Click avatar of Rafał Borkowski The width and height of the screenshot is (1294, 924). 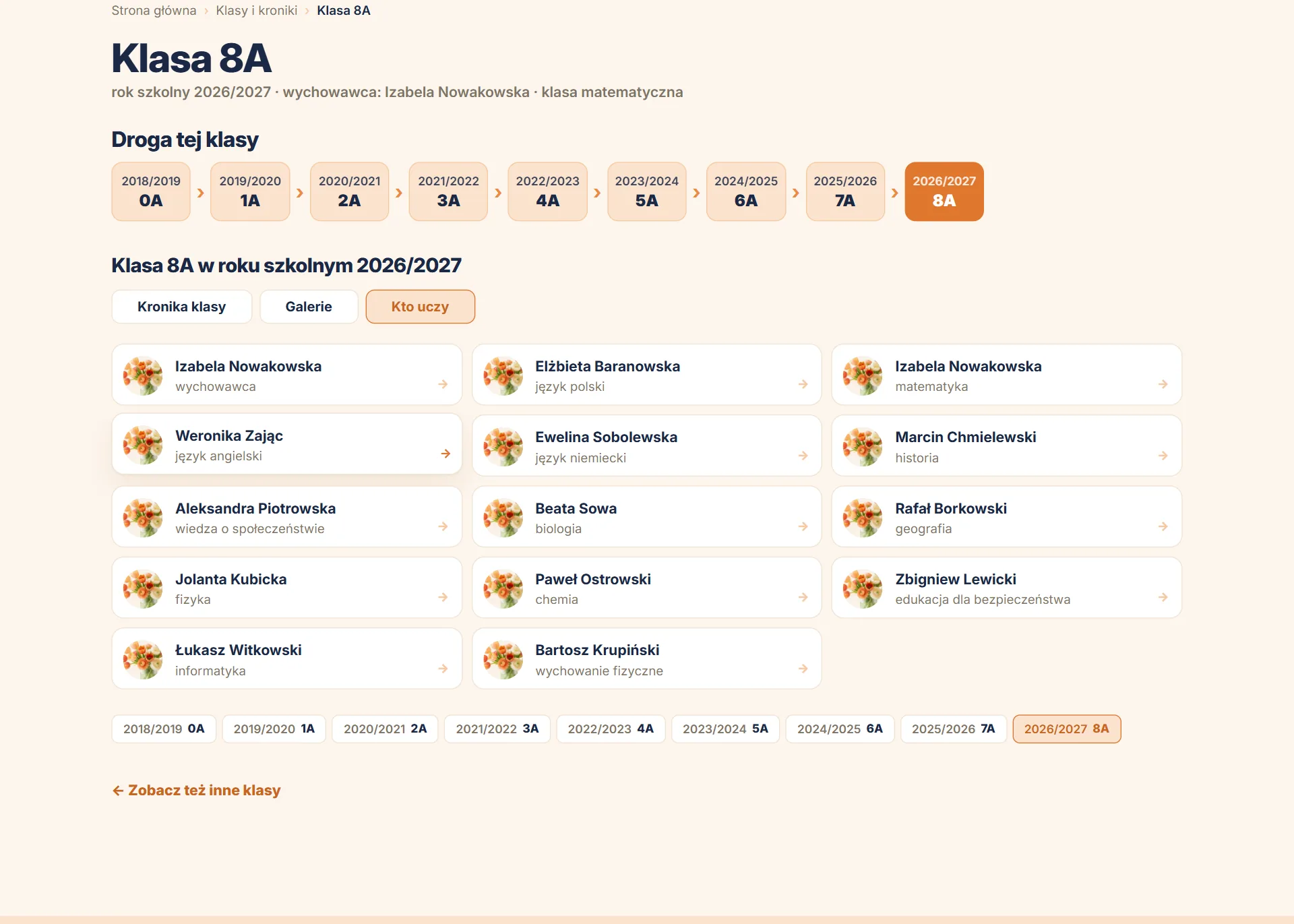863,518
